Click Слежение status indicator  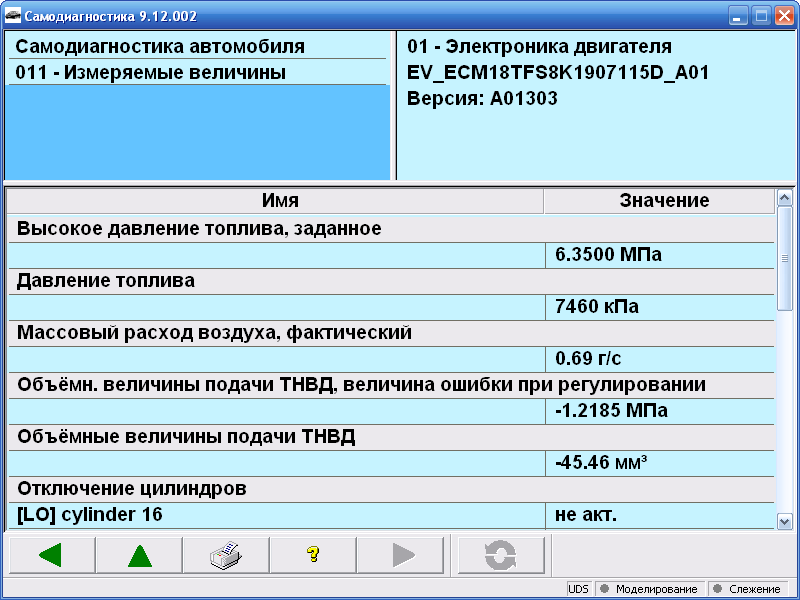(x=748, y=589)
